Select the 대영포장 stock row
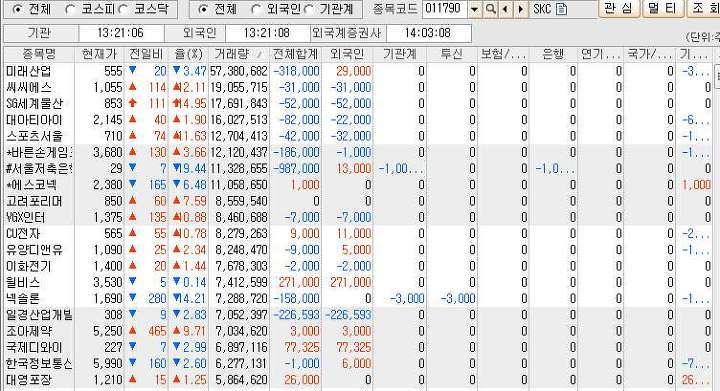 (x=358, y=380)
